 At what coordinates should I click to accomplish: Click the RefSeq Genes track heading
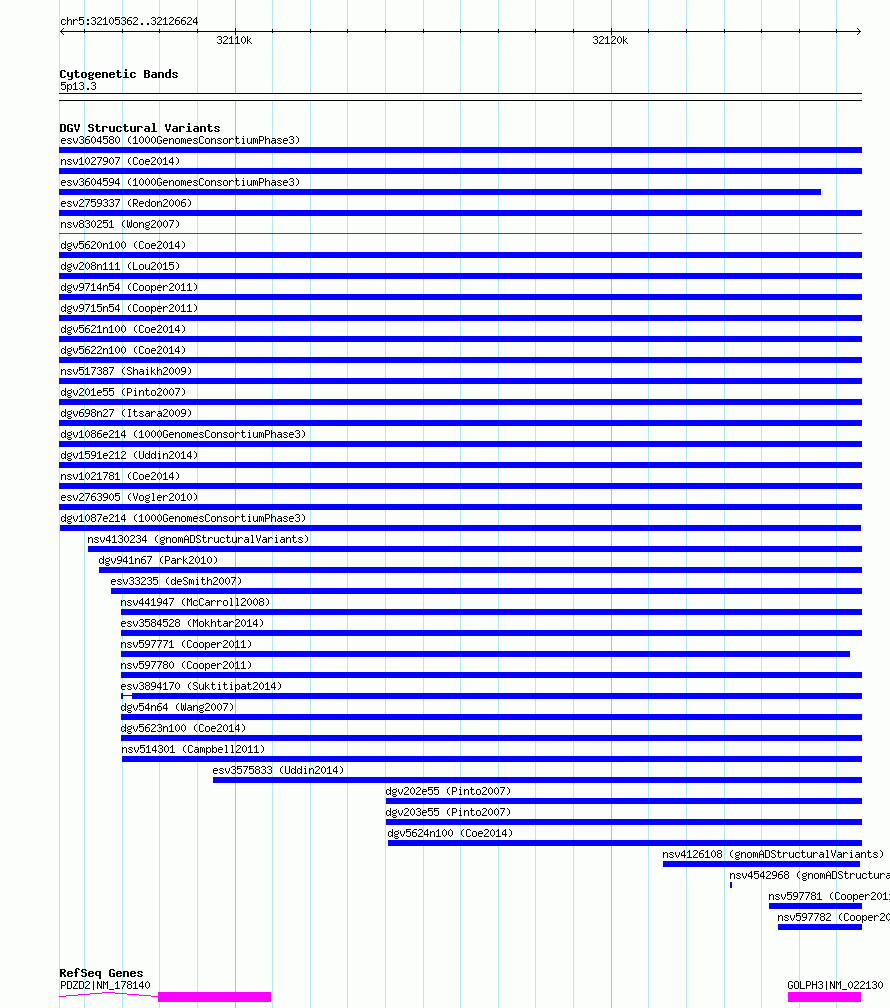click(x=101, y=973)
